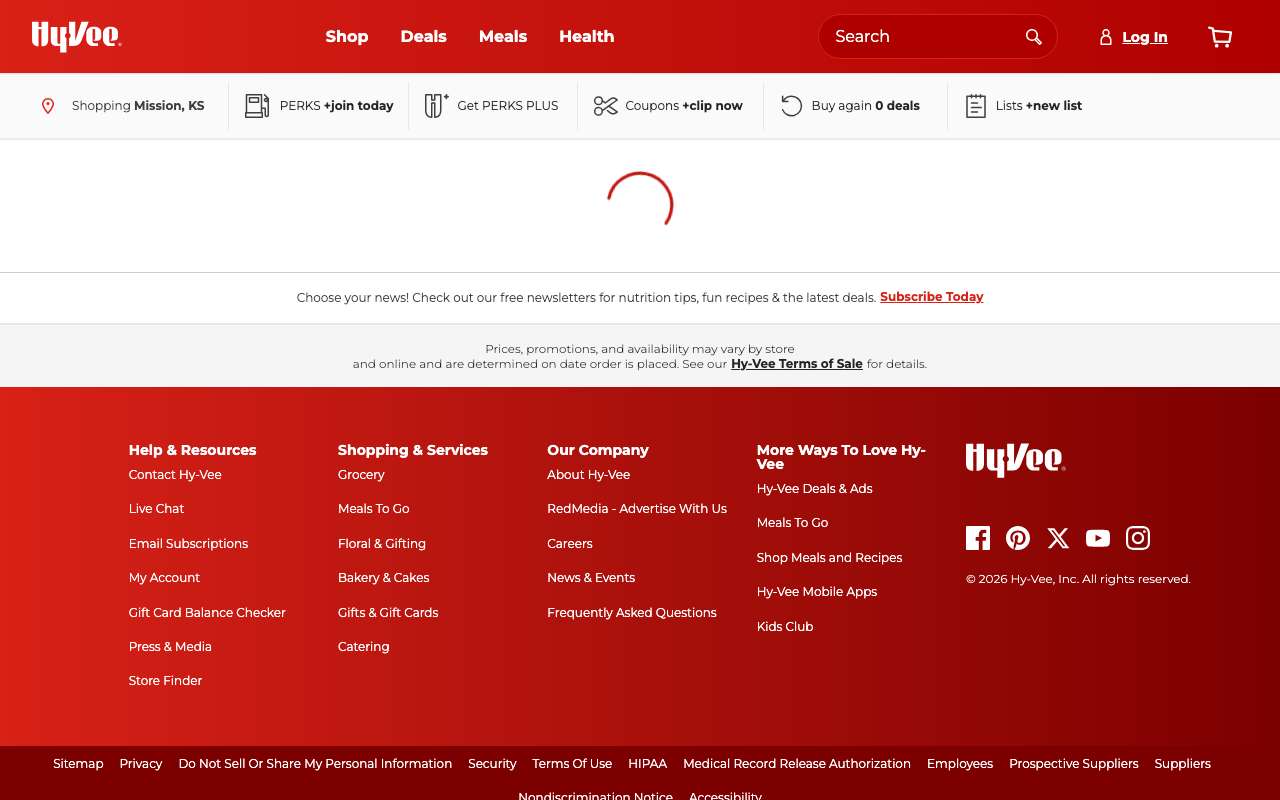Image resolution: width=1280 pixels, height=800 pixels.
Task: Click the coupons scissors icon
Action: 605,106
